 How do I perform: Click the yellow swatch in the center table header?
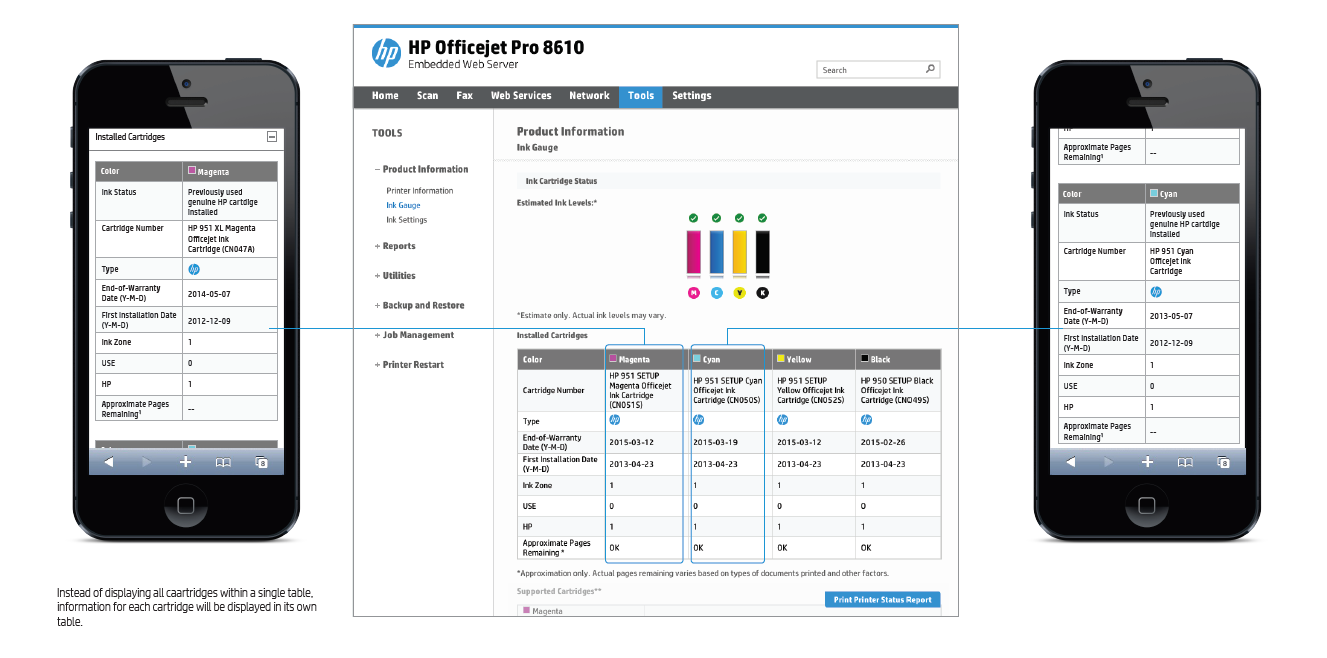(x=781, y=358)
